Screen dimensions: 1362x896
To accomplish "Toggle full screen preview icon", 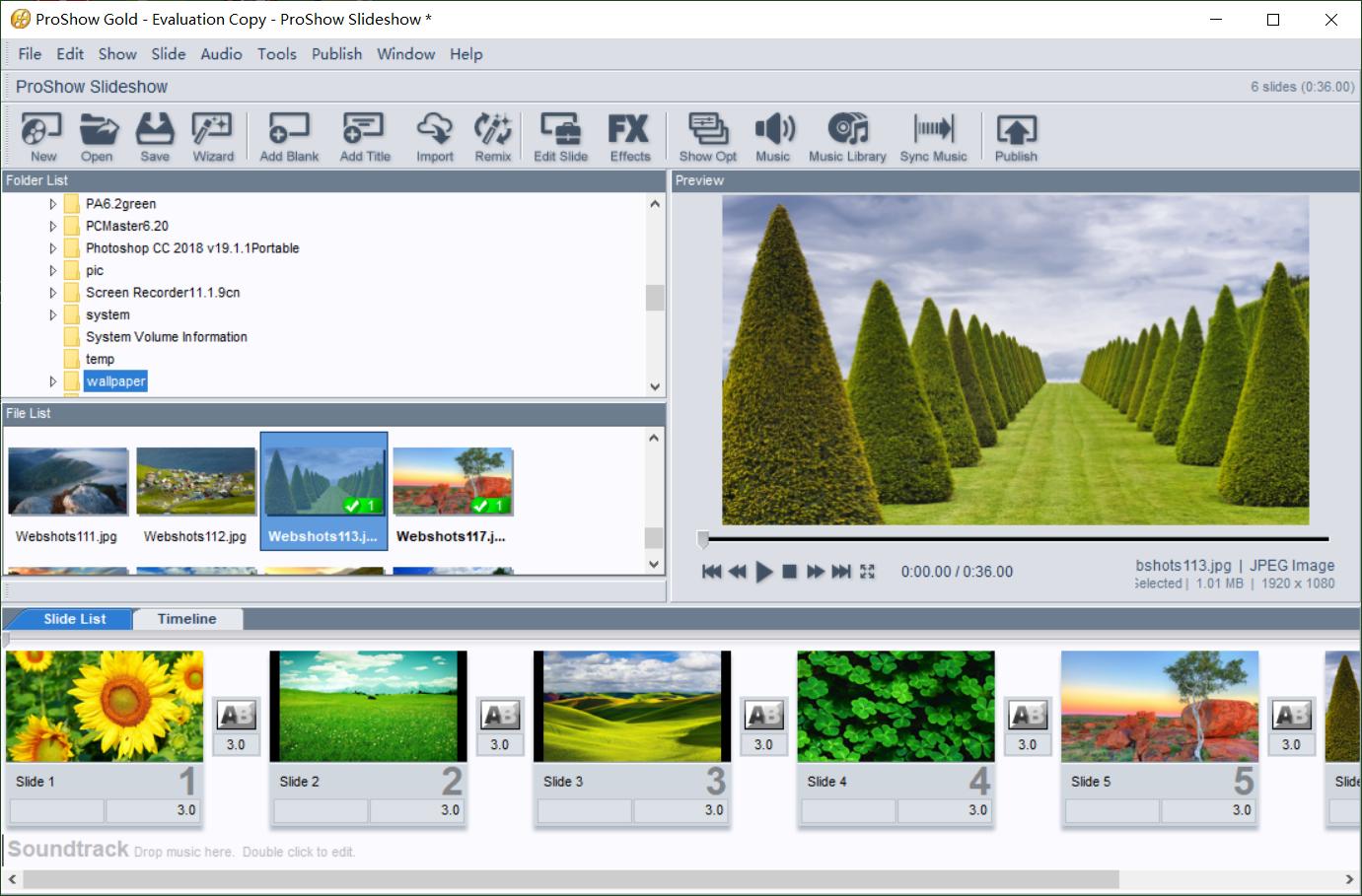I will point(868,572).
